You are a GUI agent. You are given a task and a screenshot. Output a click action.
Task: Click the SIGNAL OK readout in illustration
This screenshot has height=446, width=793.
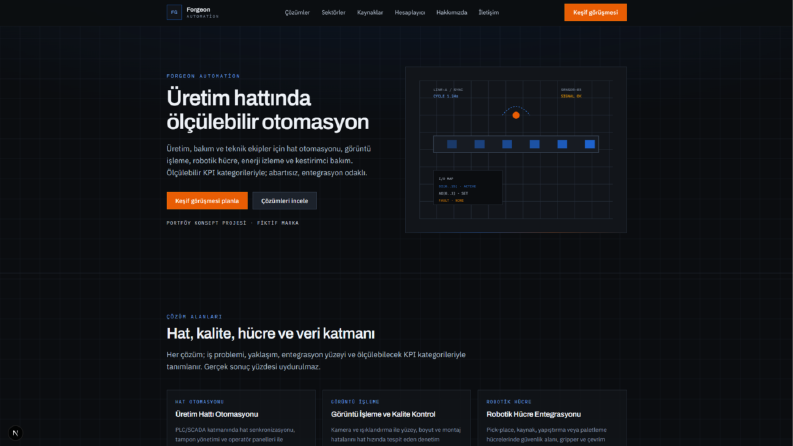click(x=571, y=96)
